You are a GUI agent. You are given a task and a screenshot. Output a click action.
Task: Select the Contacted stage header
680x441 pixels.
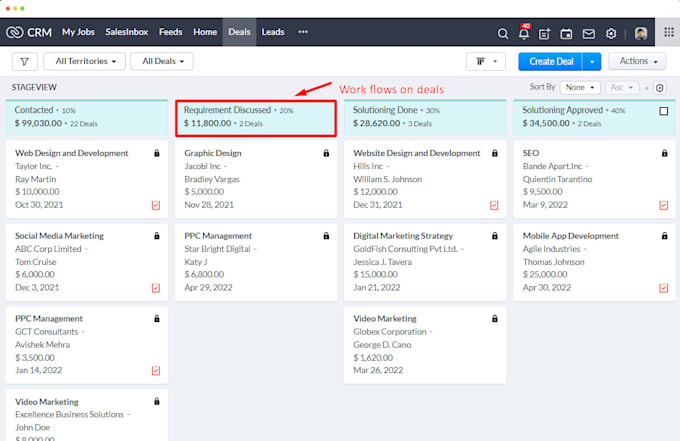(x=87, y=117)
